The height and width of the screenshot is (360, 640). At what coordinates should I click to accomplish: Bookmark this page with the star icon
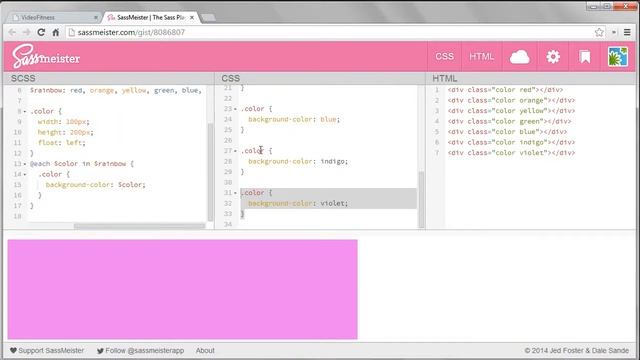[599, 32]
